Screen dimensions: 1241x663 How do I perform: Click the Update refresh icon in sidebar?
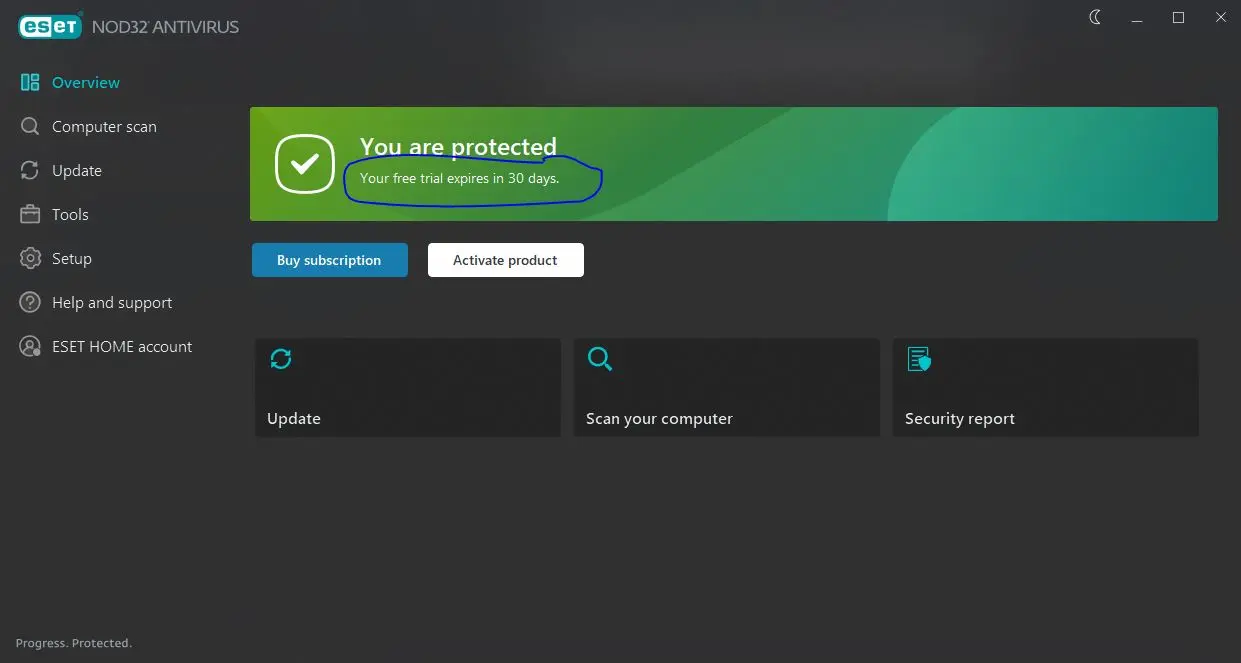[x=30, y=171]
